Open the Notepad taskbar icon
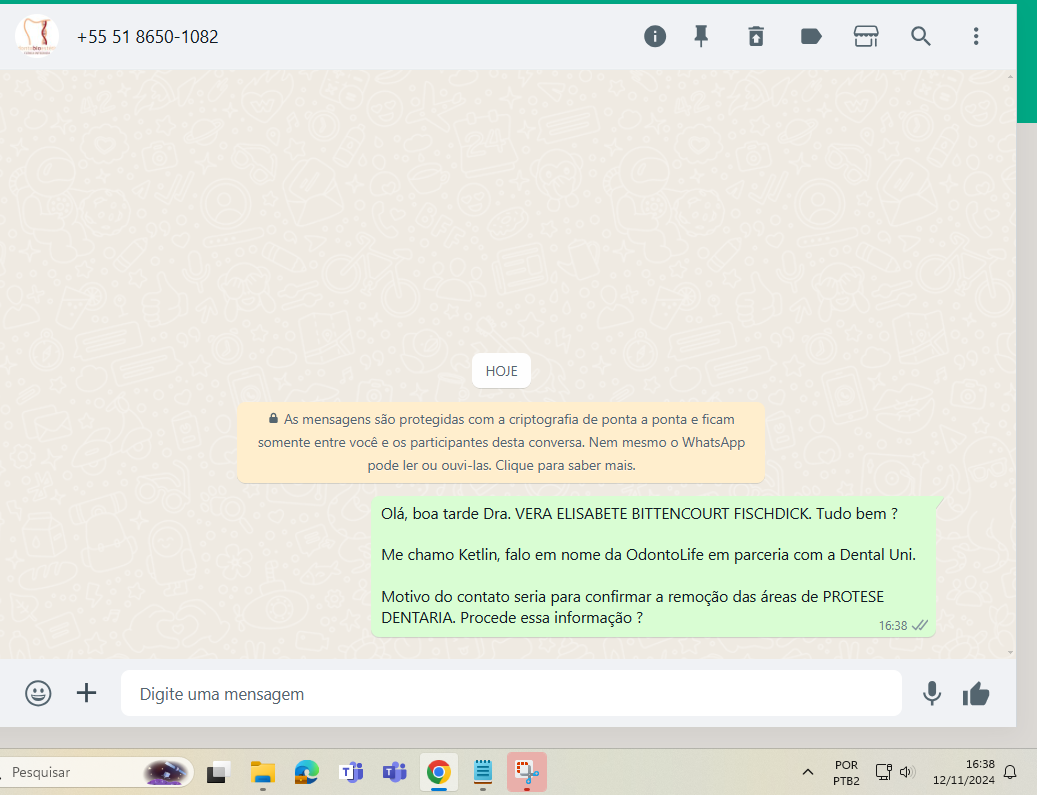Image resolution: width=1037 pixels, height=795 pixels. (483, 772)
